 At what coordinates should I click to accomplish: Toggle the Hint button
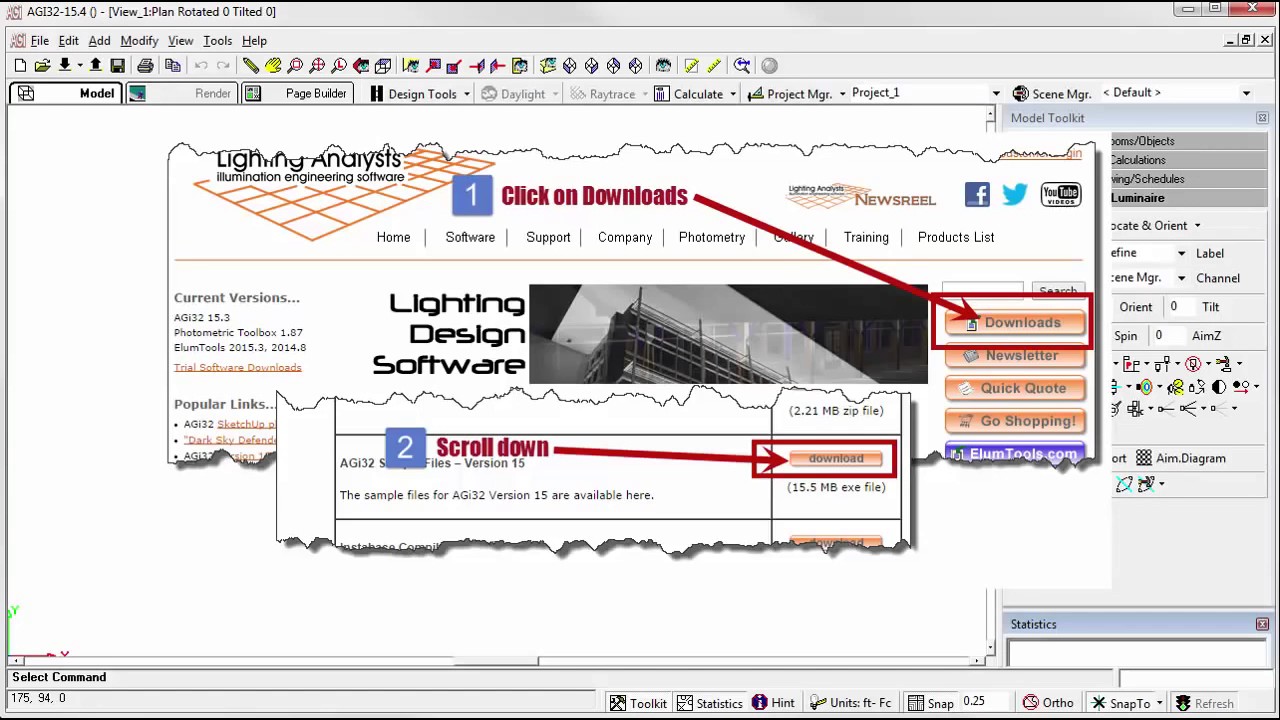pos(773,703)
